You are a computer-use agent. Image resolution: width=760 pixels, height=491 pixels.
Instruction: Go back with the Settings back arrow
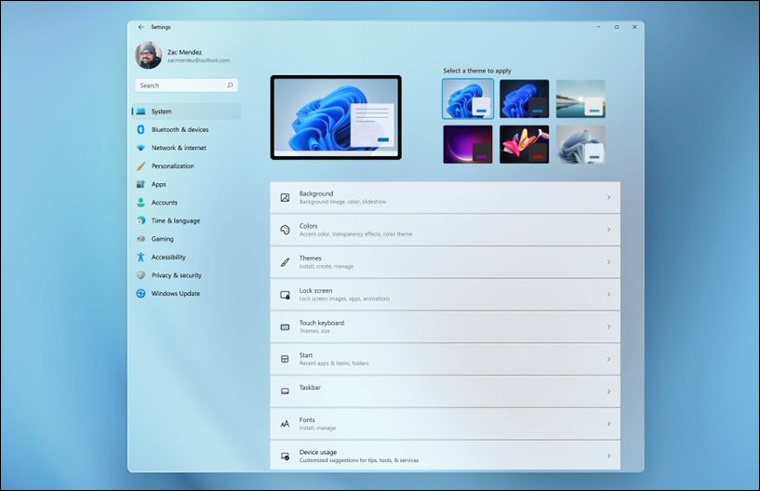(141, 27)
